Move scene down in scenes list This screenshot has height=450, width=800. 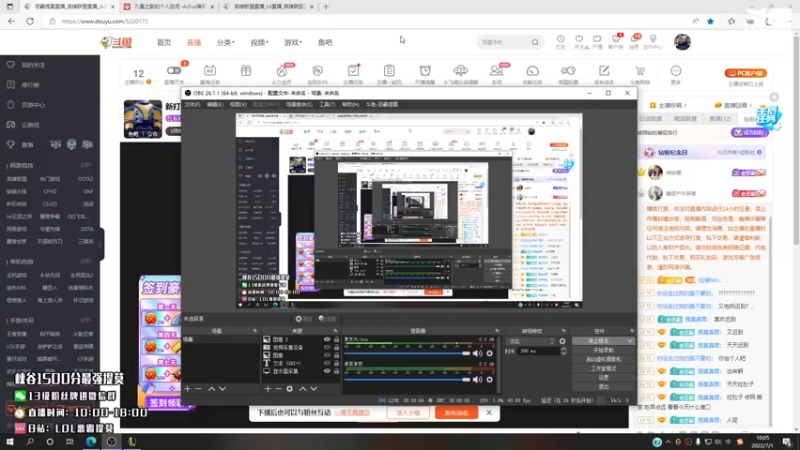pyautogui.click(x=222, y=389)
